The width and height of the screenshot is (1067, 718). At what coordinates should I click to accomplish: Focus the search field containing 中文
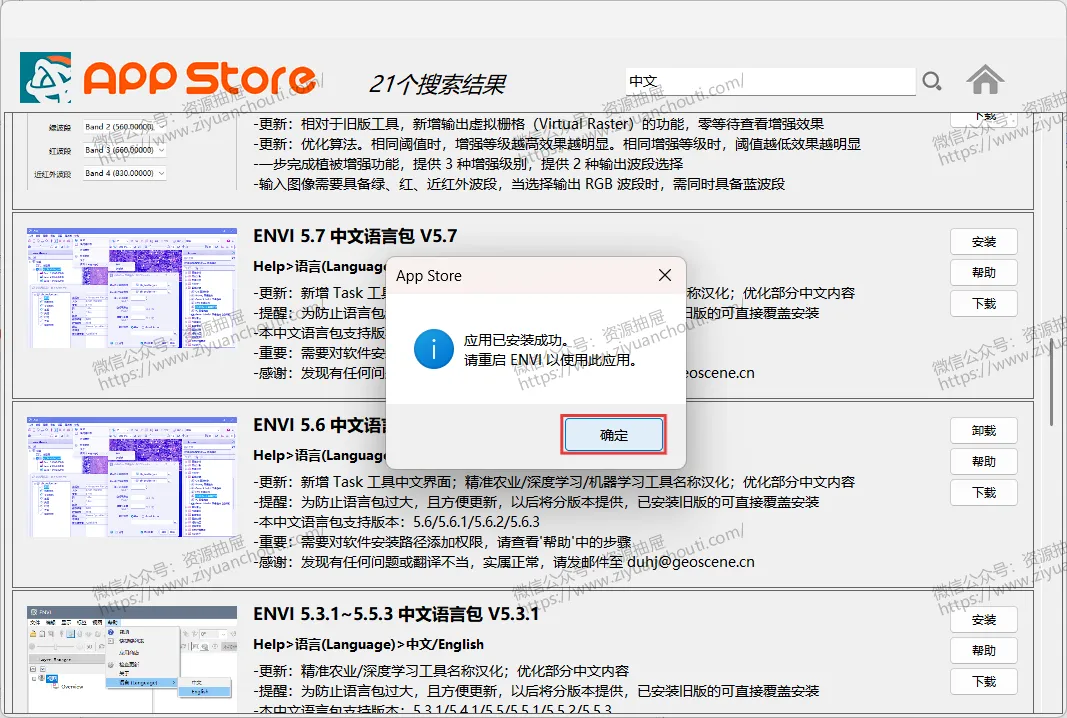point(770,82)
